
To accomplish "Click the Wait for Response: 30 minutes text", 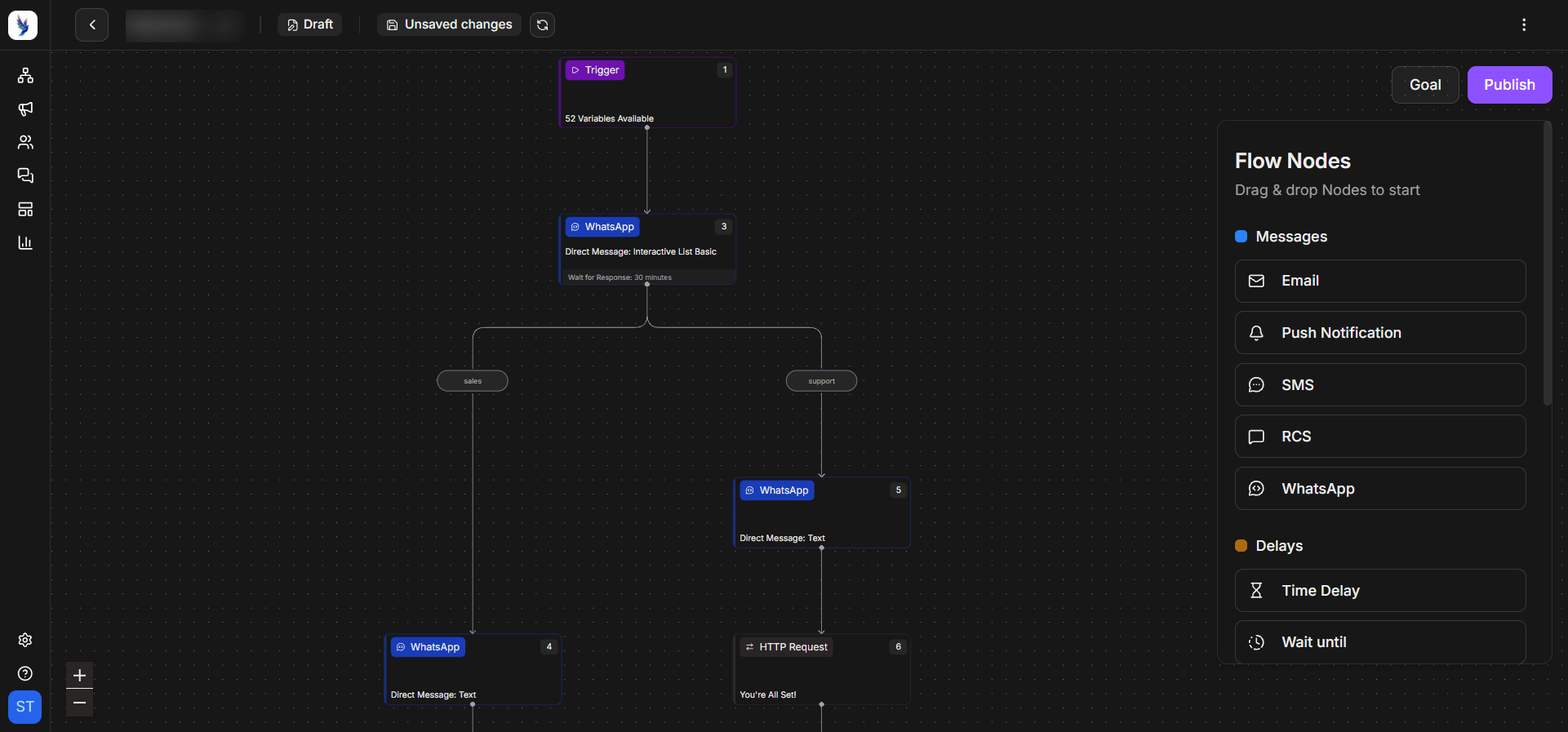I will [620, 277].
